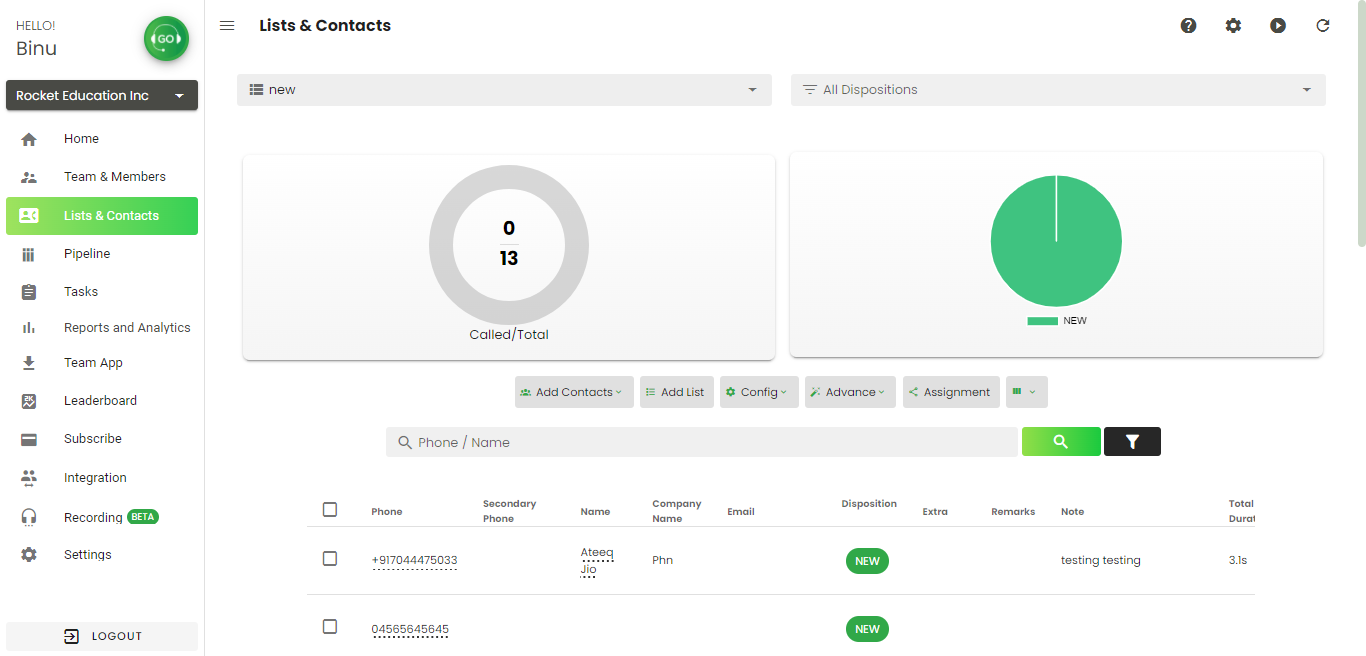This screenshot has width=1366, height=656.
Task: Open the settings gear icon in header
Action: pos(1233,26)
